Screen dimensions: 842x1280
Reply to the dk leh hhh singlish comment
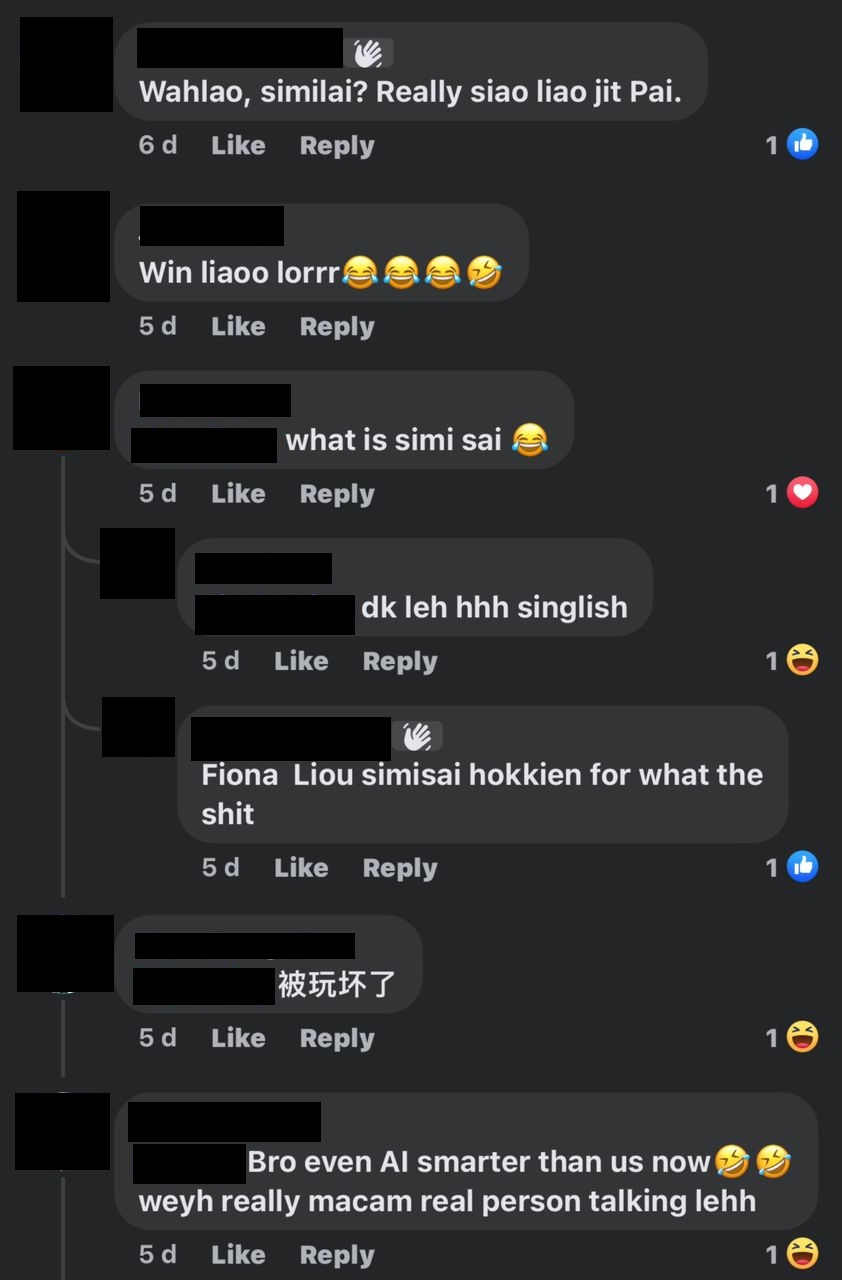tap(400, 661)
